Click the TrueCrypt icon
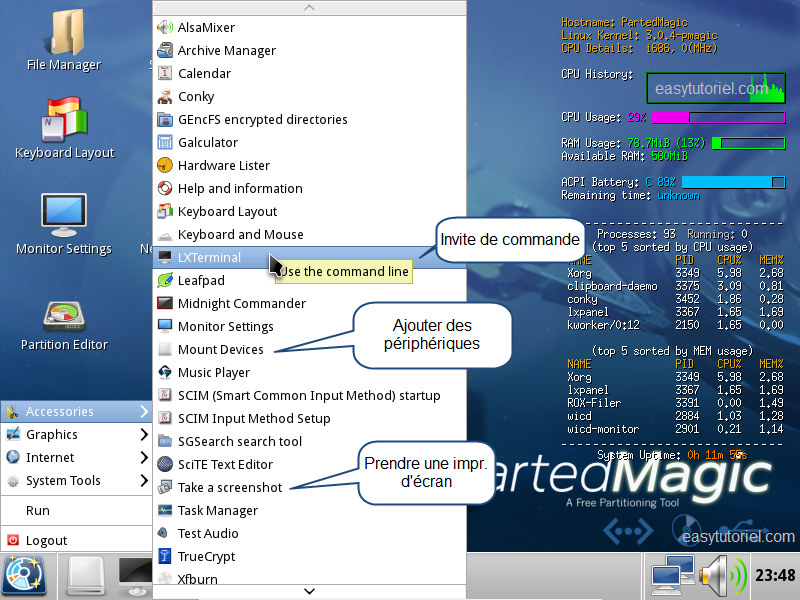Screen dimensions: 800x600 point(165,556)
